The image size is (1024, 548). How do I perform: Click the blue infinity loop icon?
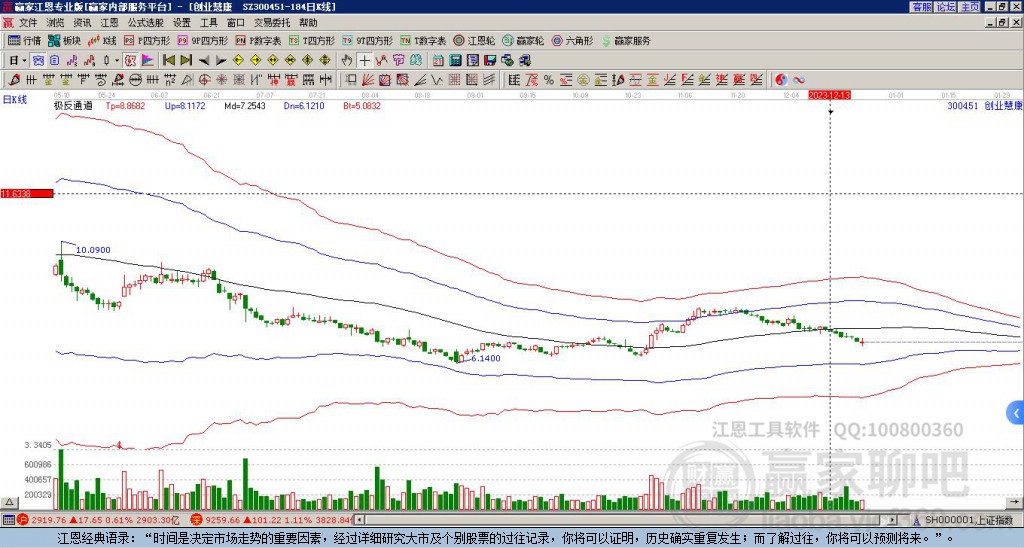tap(799, 80)
